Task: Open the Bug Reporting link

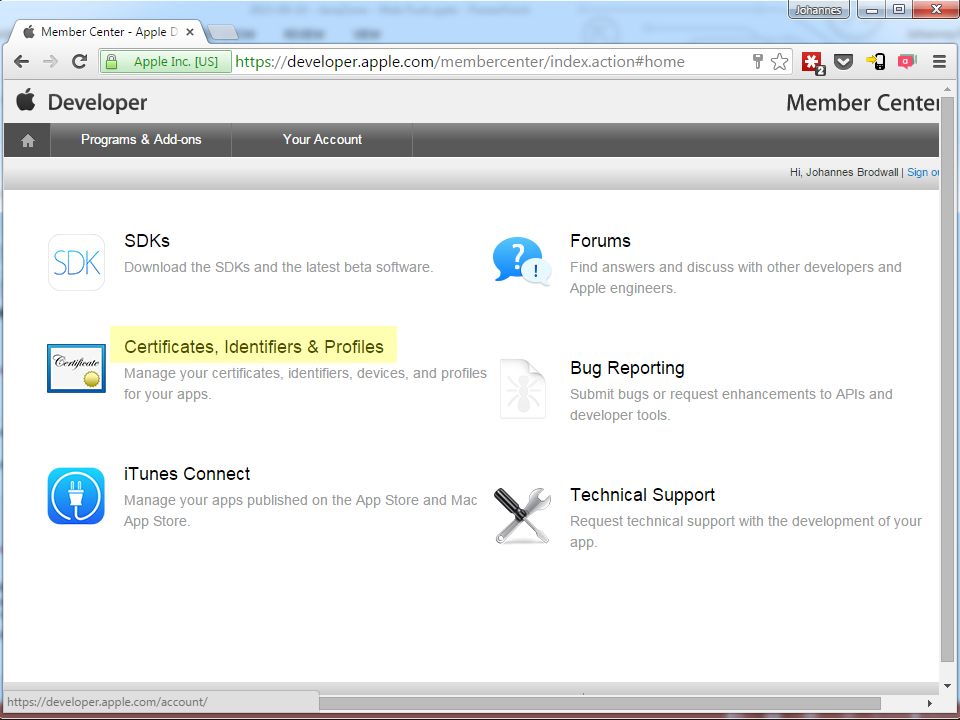Action: pyautogui.click(x=627, y=368)
